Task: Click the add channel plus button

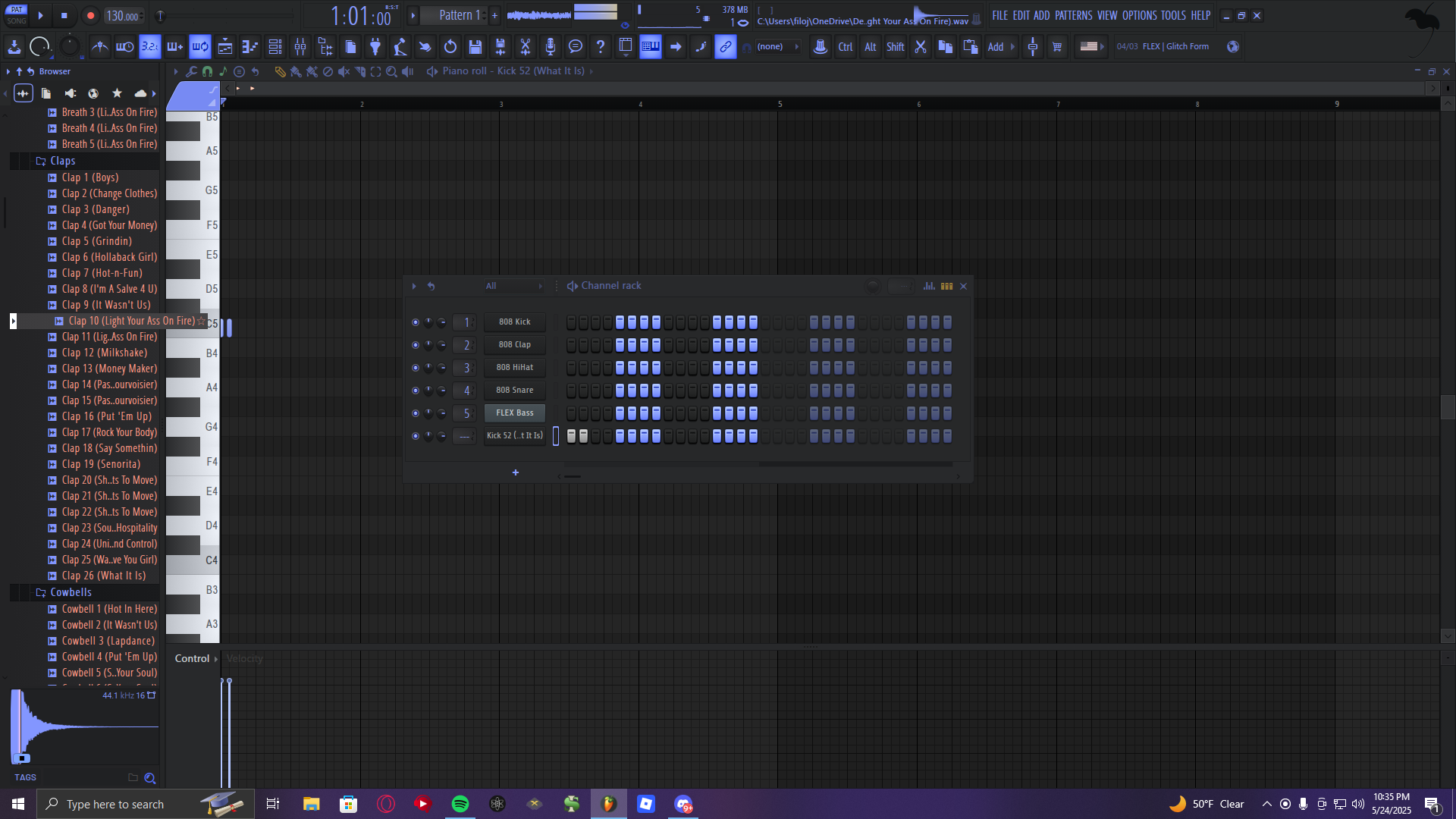Action: point(516,472)
